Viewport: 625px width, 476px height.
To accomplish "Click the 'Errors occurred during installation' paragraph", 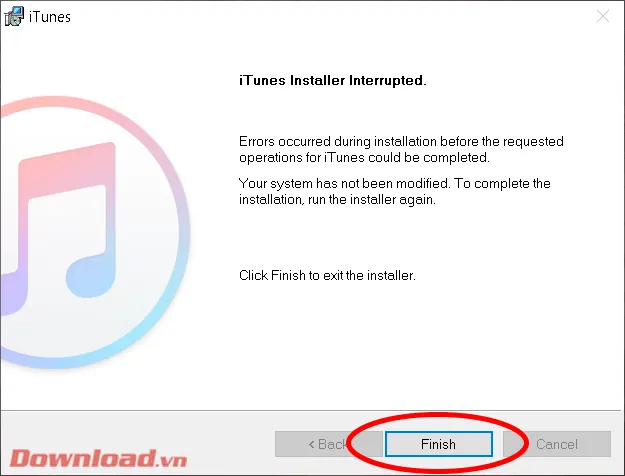I will [401, 149].
